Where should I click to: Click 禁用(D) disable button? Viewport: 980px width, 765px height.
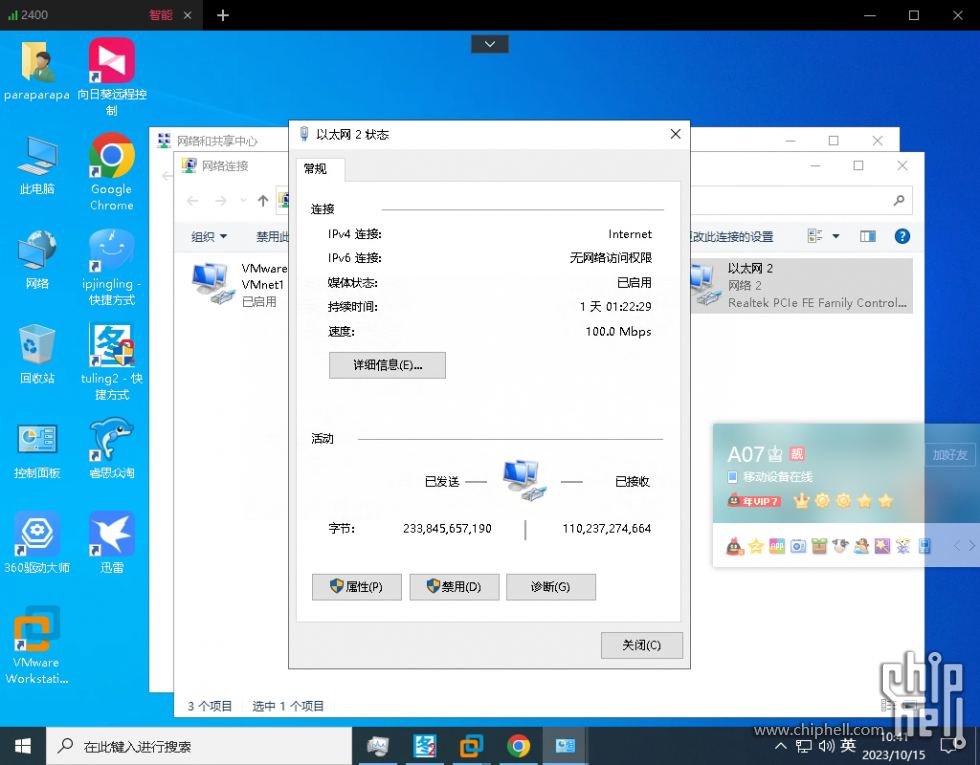coord(454,587)
